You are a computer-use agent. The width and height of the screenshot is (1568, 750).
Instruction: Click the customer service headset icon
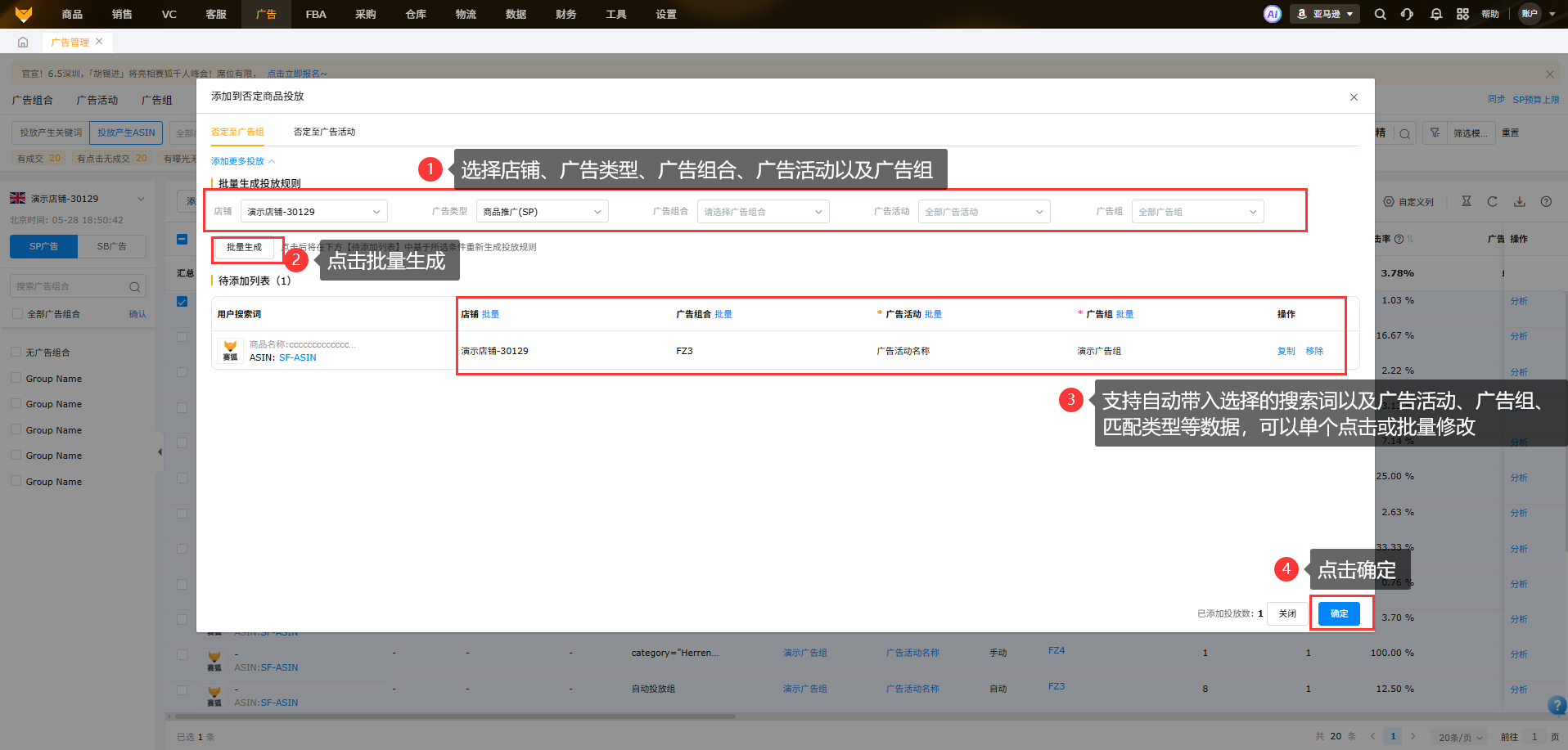click(x=1407, y=14)
